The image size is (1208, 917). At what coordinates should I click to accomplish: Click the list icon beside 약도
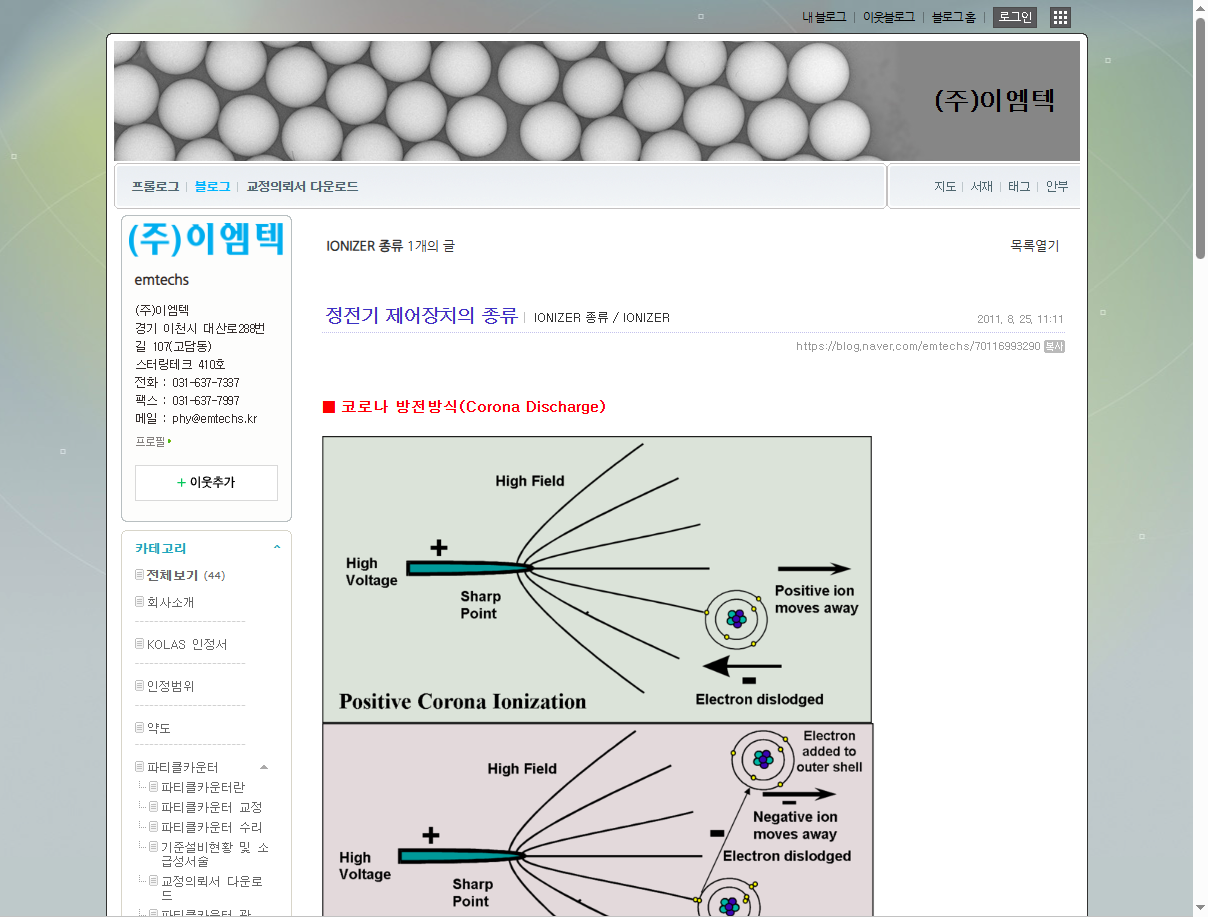click(x=140, y=728)
